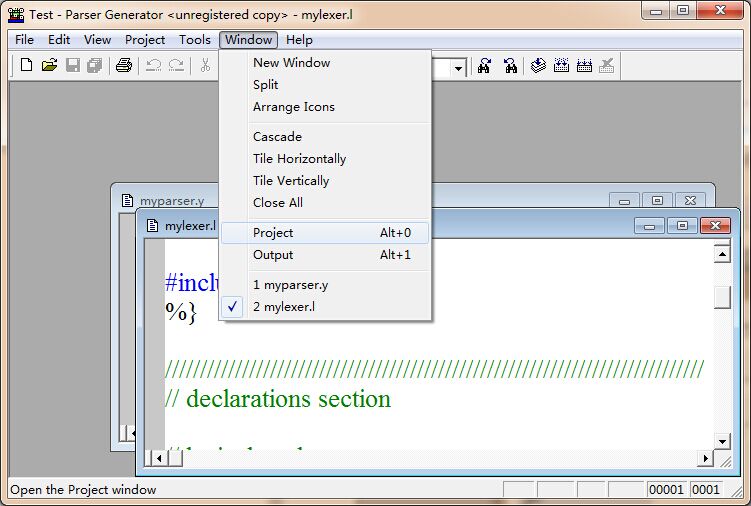This screenshot has height=506, width=751.
Task: Choose Split from the Window menu
Action: (x=325, y=85)
